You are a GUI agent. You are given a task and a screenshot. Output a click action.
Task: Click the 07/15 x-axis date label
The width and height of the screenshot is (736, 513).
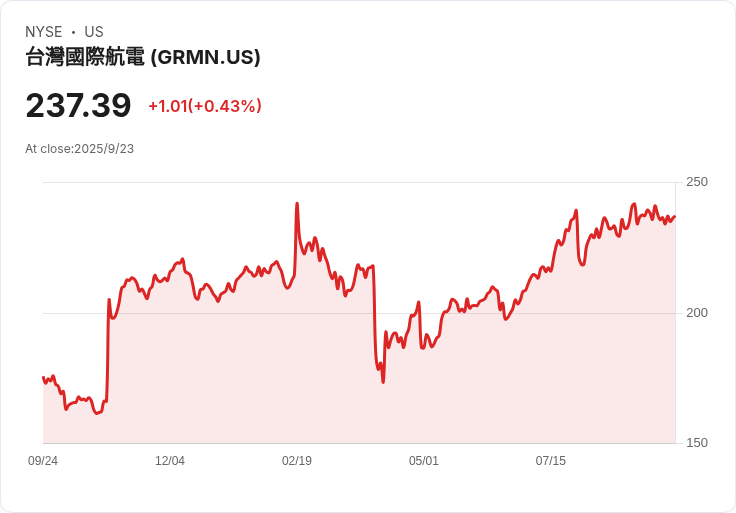pos(551,461)
